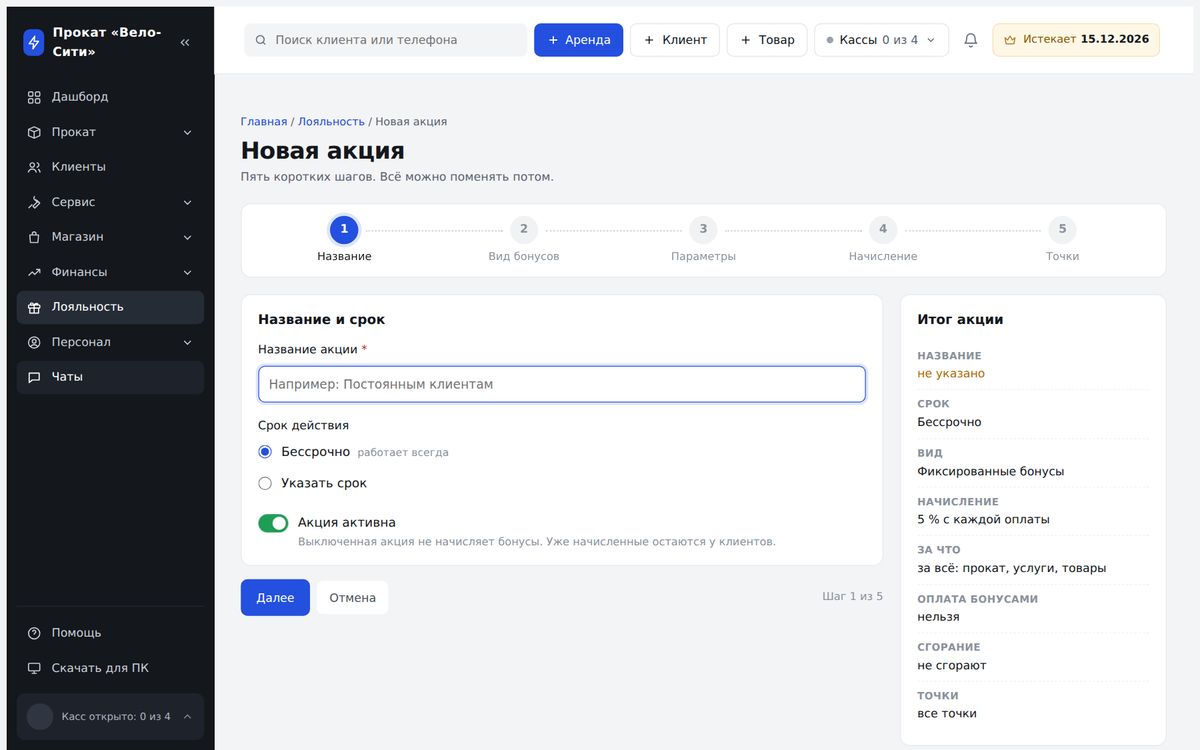Expand the Сервис submenu chevron
1200x750 pixels.
tap(187, 202)
